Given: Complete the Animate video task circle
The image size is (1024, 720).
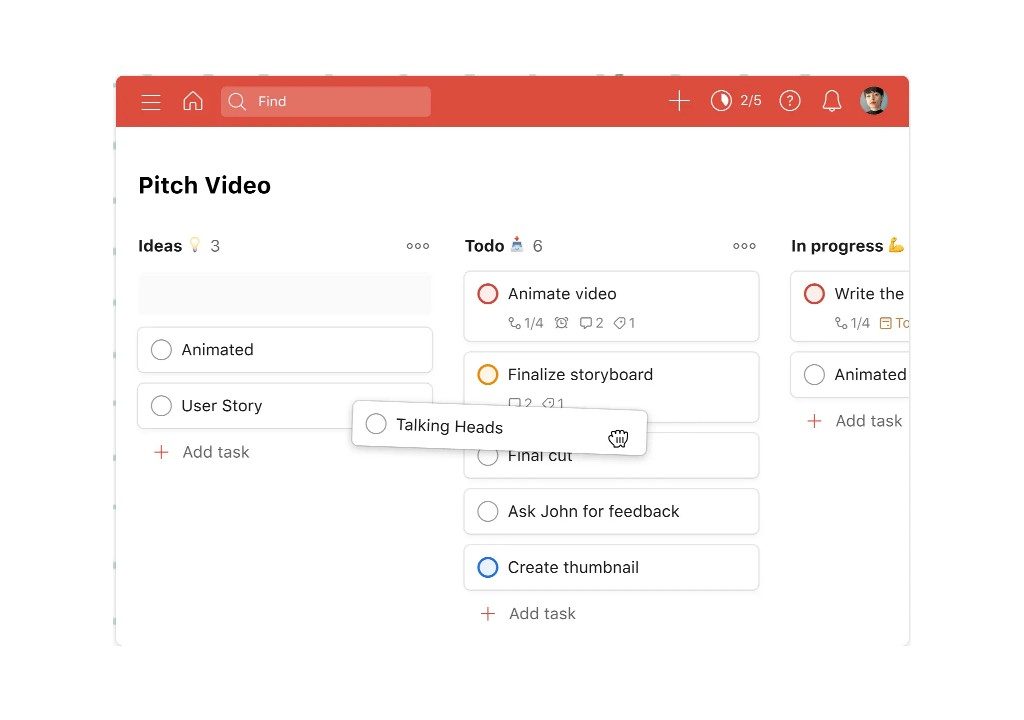Looking at the screenshot, I should [x=487, y=293].
